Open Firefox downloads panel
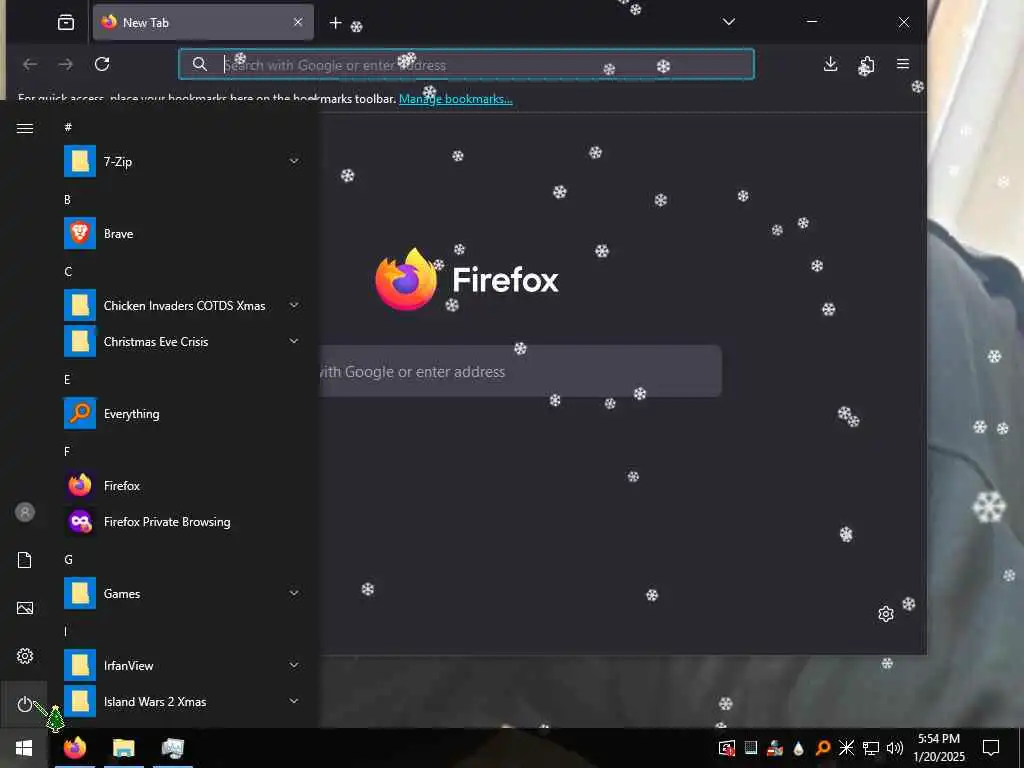 point(831,64)
